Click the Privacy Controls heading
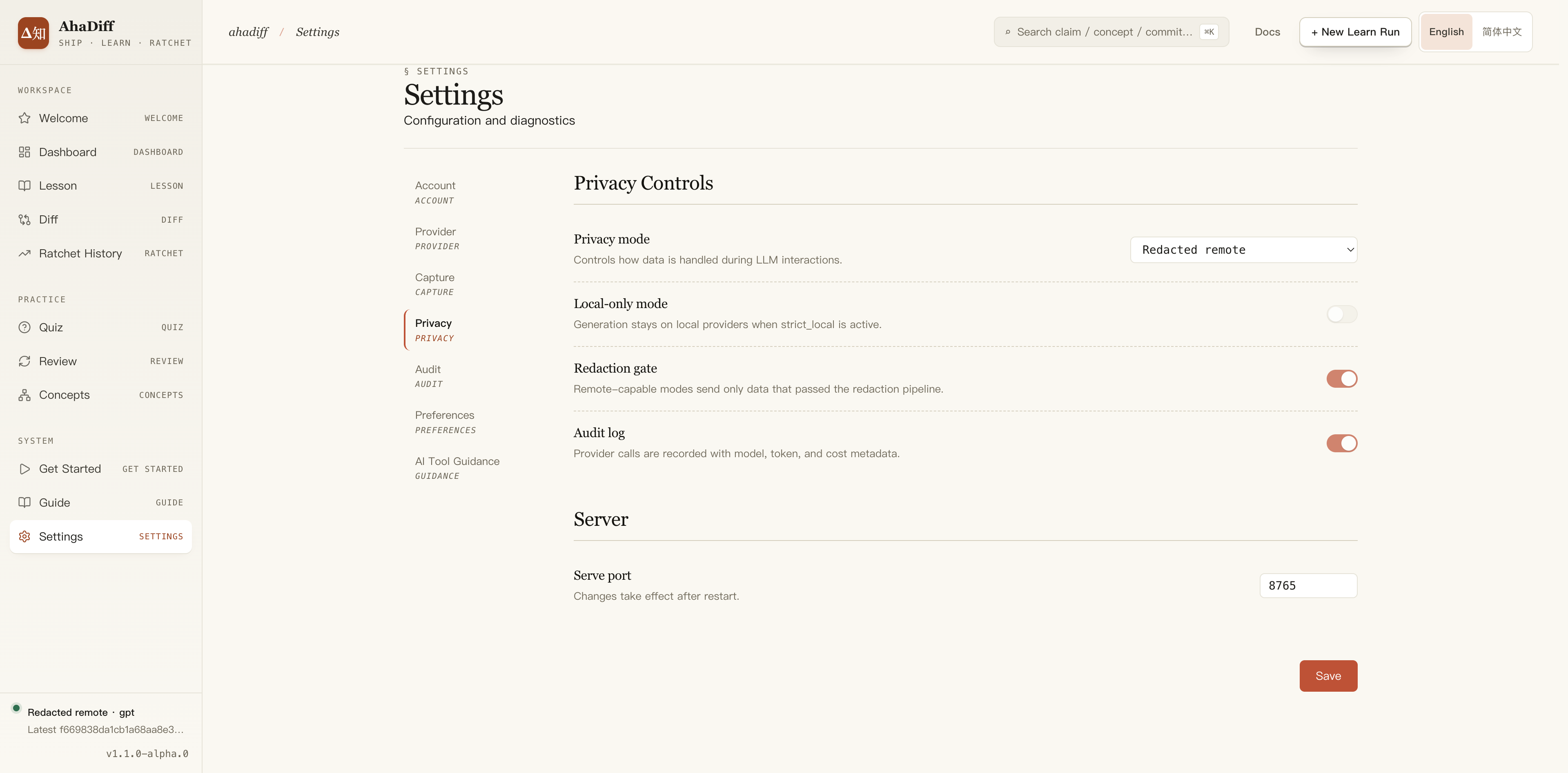 coord(644,183)
